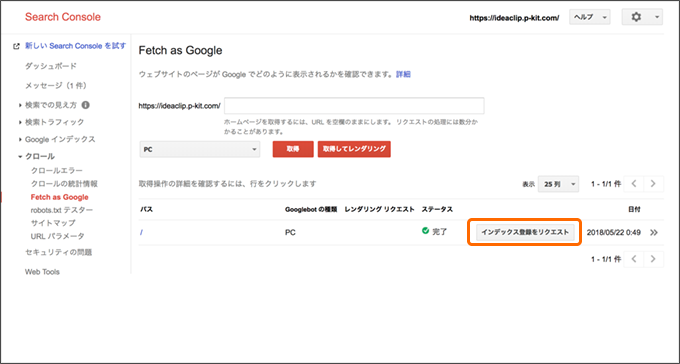680x364 pixels.
Task: Open サイトマップ in the sidebar
Action: coord(53,223)
